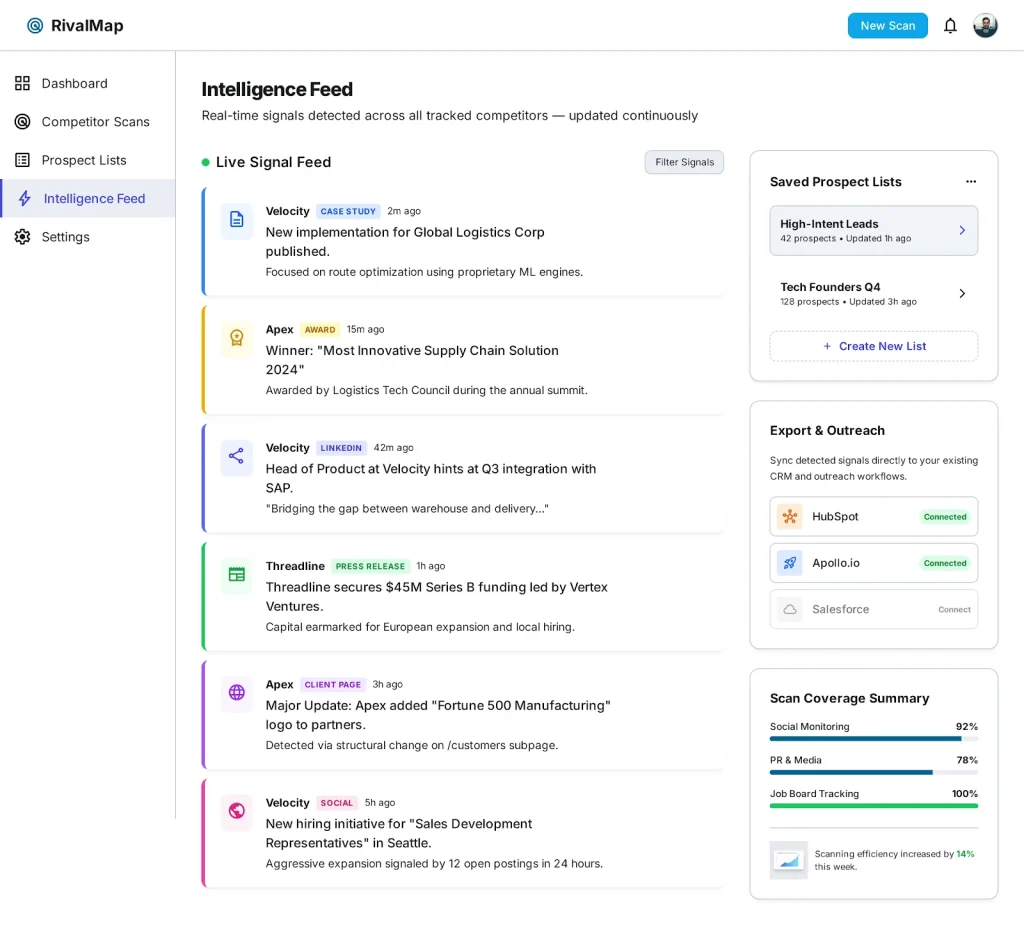The image size is (1024, 925).
Task: Open the Threadline $45M Series B headline
Action: tap(436, 596)
